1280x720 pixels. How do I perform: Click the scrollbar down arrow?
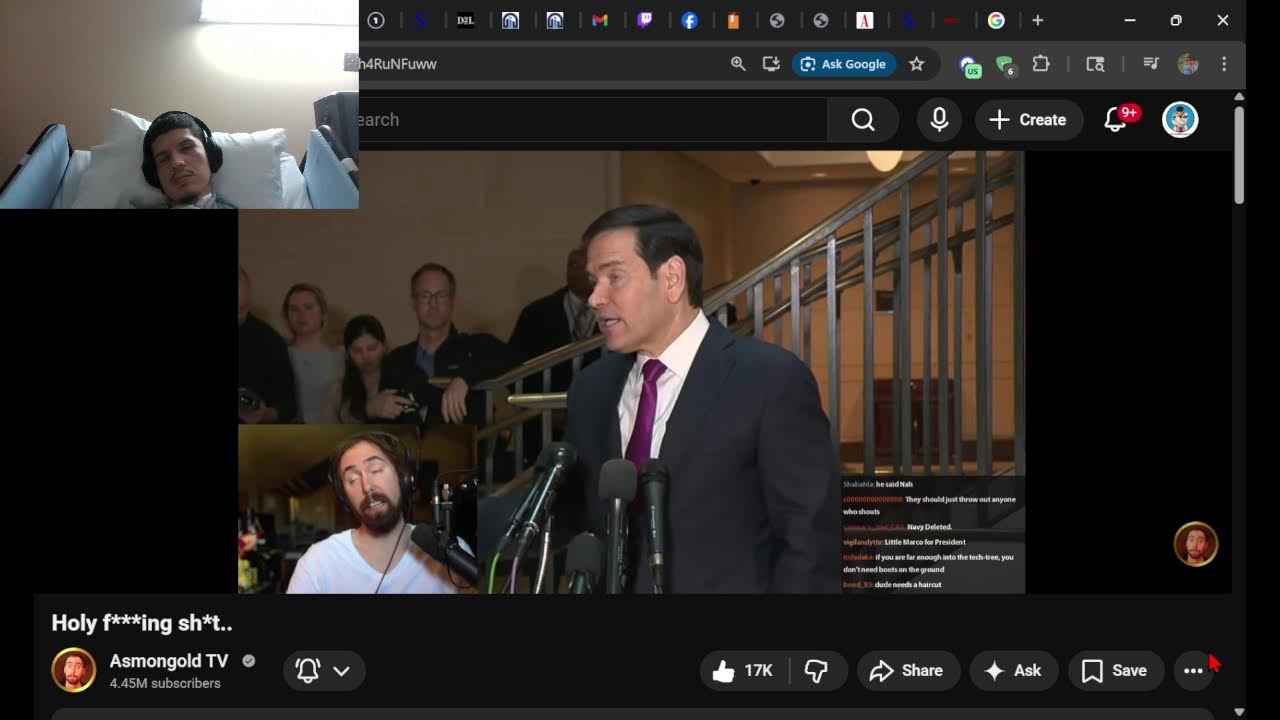(1240, 712)
